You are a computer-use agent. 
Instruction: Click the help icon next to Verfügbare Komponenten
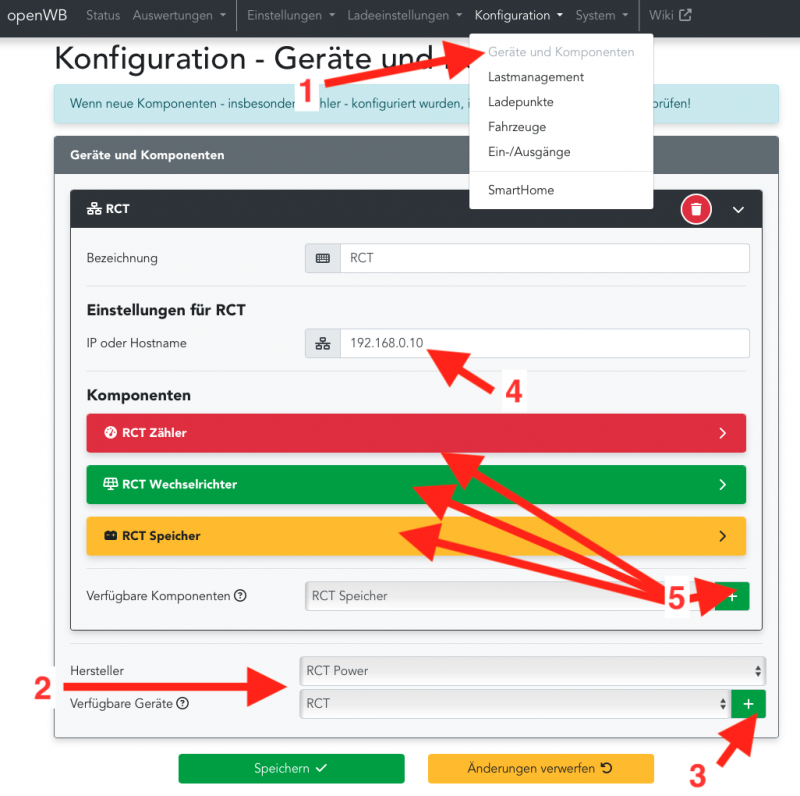coord(240,596)
